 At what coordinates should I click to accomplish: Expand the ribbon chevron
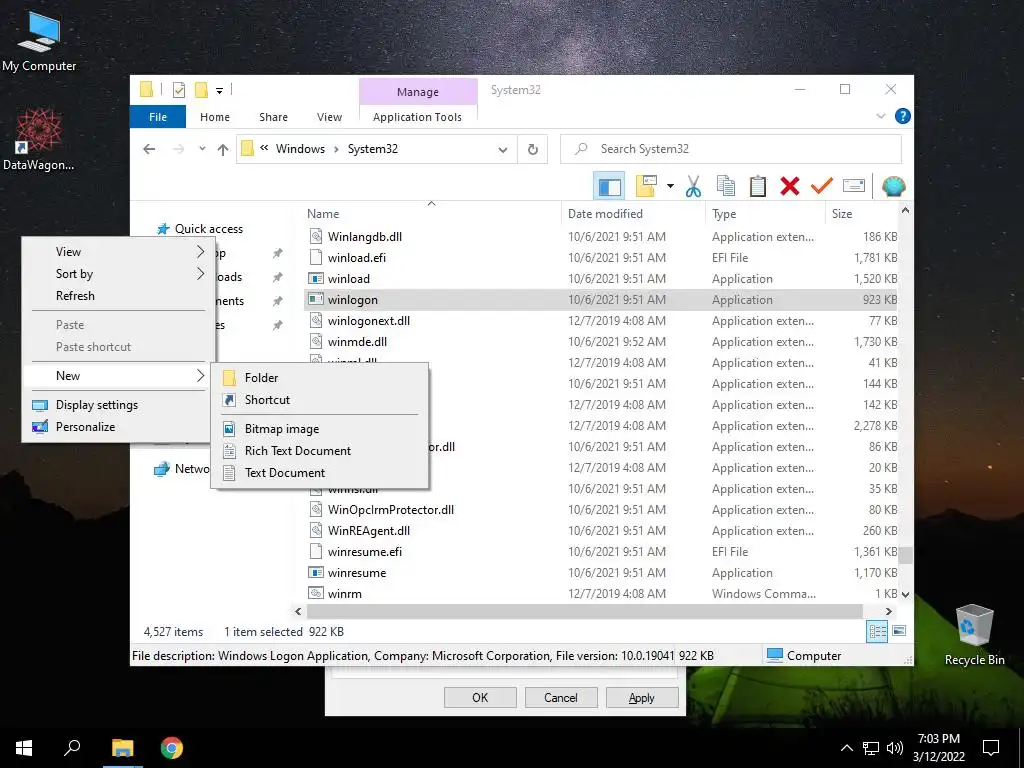point(880,116)
